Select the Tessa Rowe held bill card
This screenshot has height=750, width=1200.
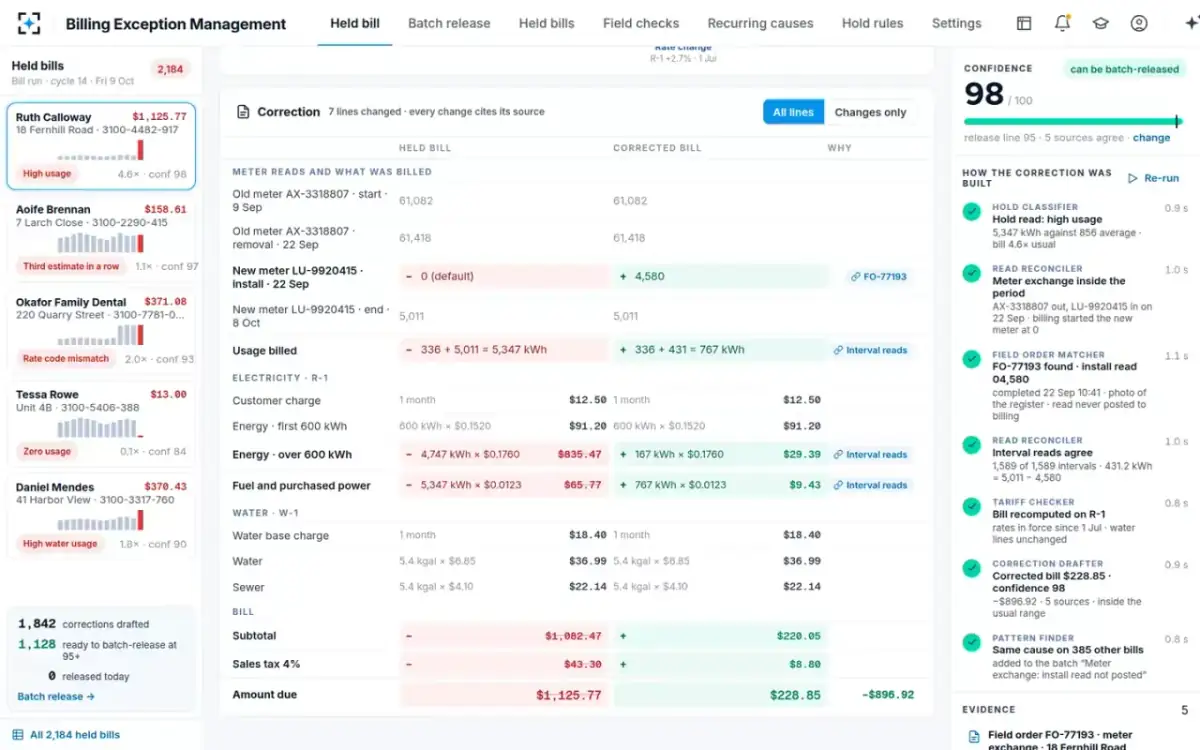pos(101,423)
